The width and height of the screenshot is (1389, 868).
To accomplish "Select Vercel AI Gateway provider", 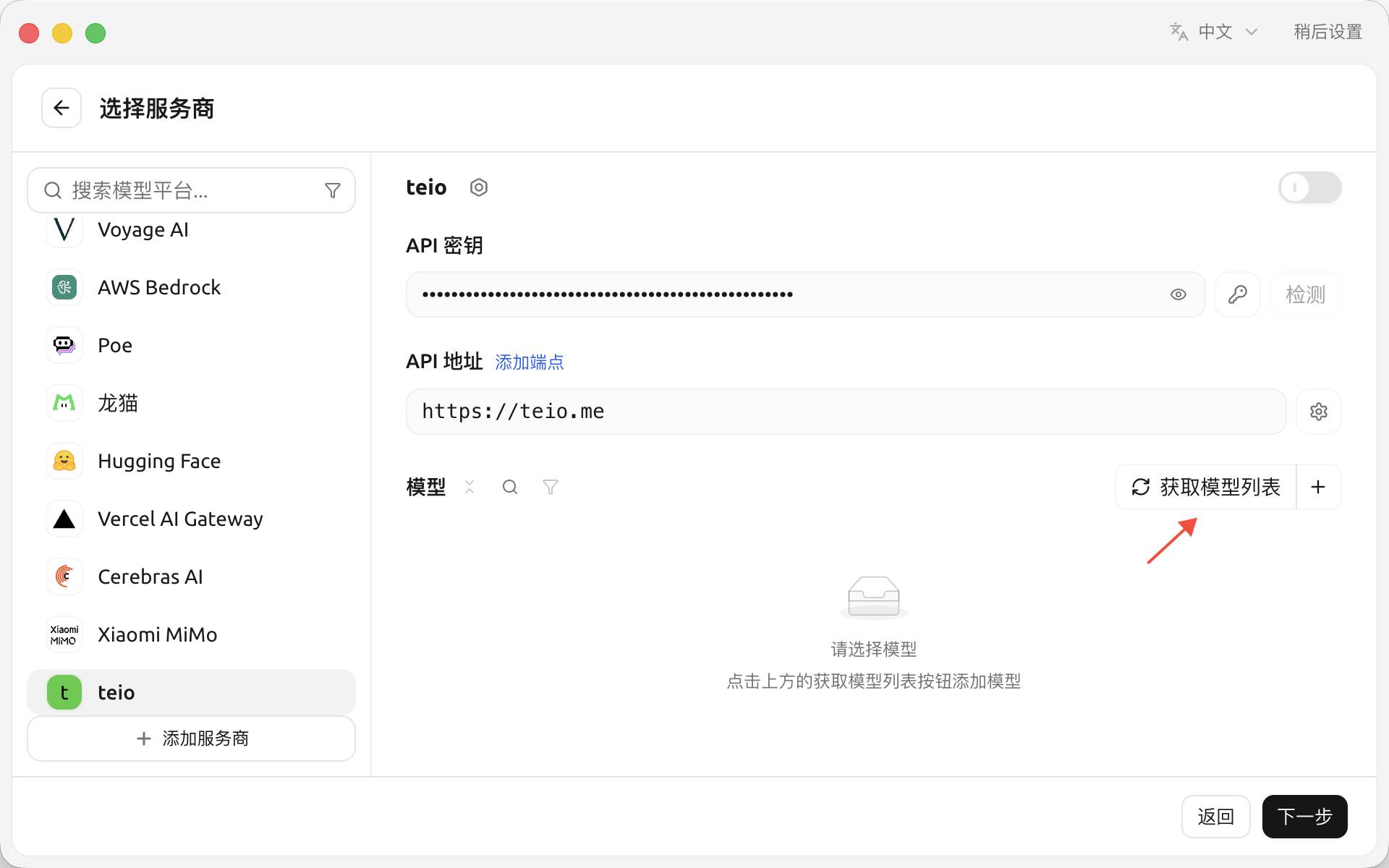I will [191, 519].
